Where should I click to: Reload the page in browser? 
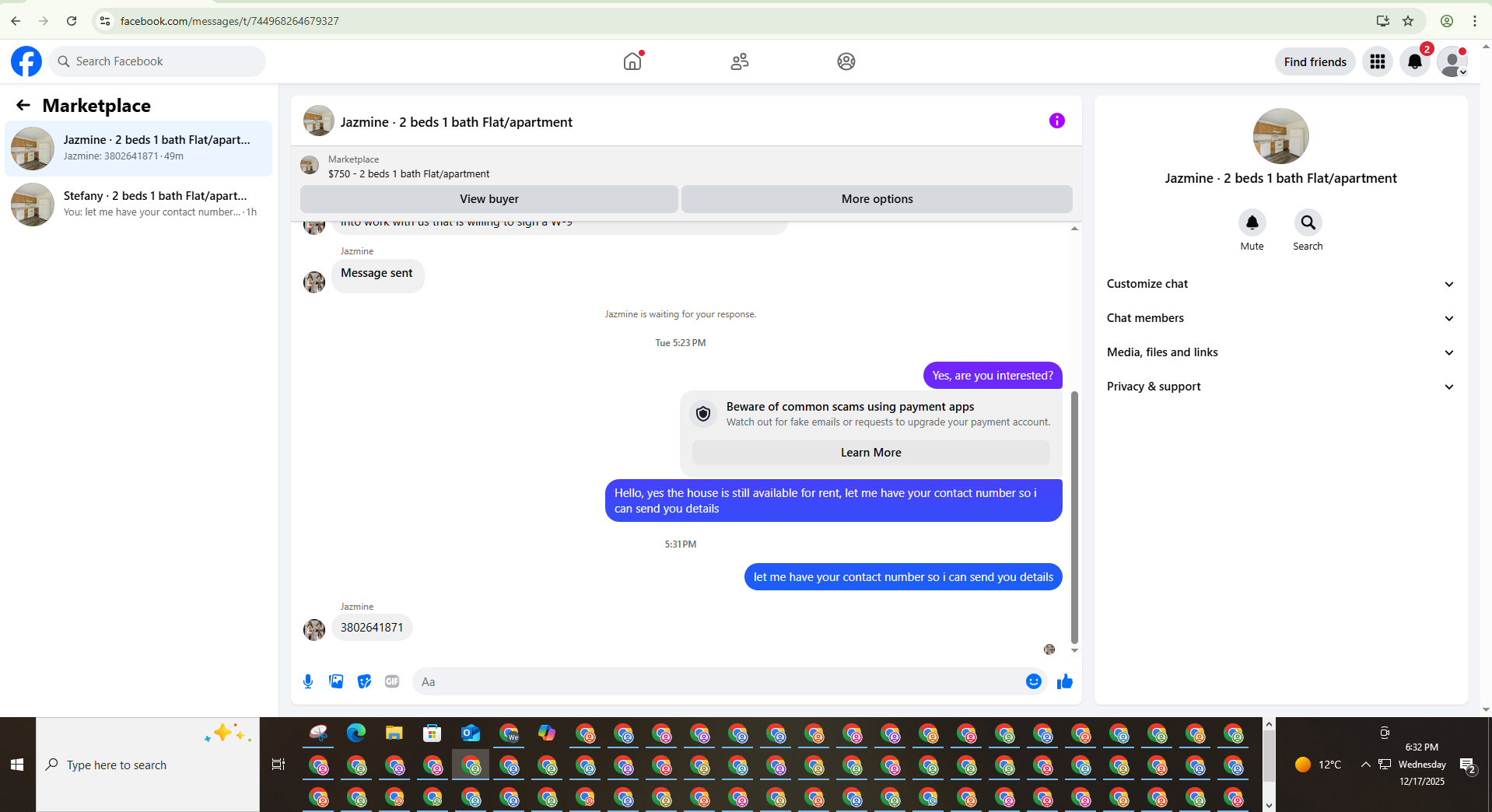point(72,21)
